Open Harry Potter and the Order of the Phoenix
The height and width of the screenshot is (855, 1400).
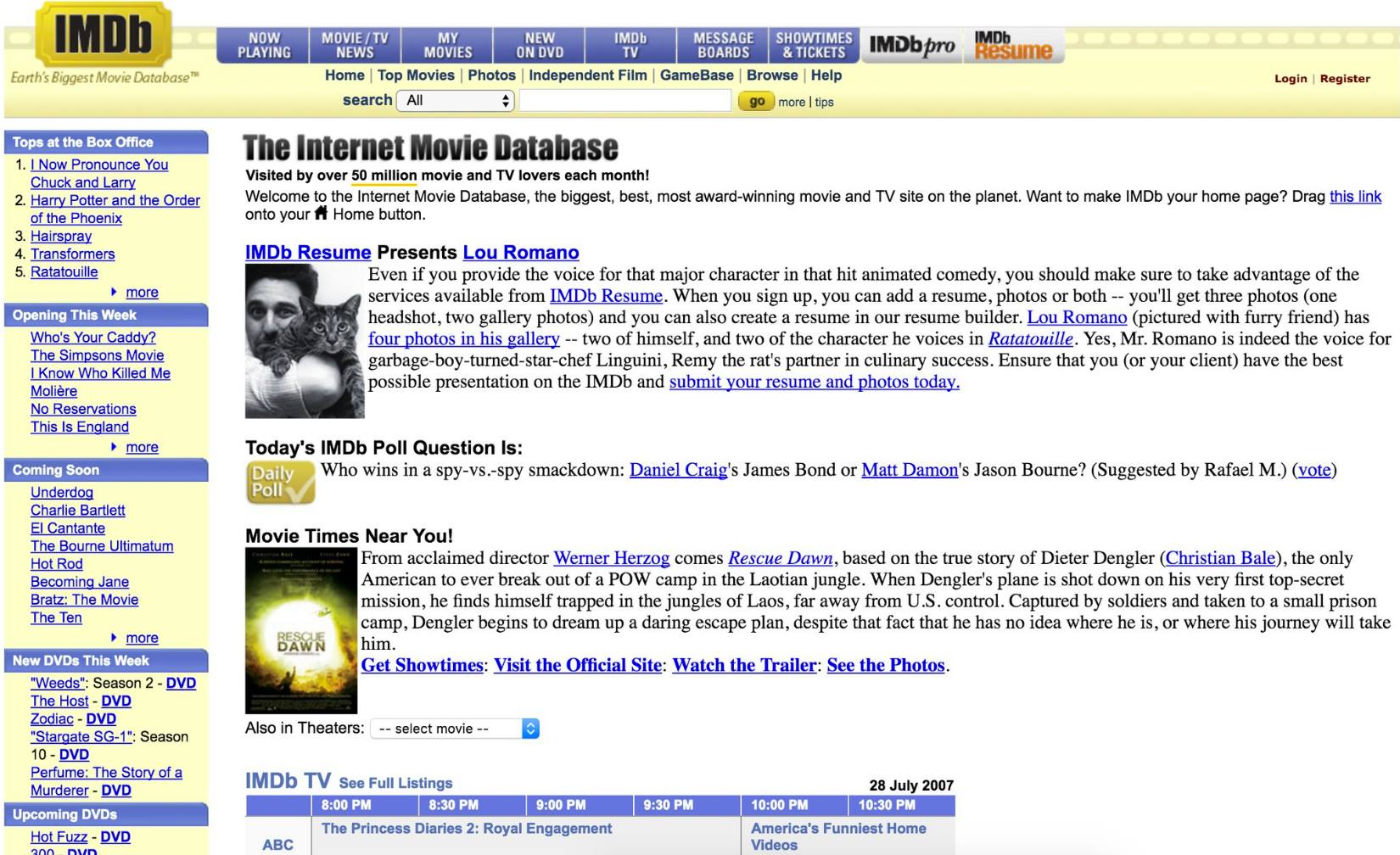pyautogui.click(x=115, y=210)
